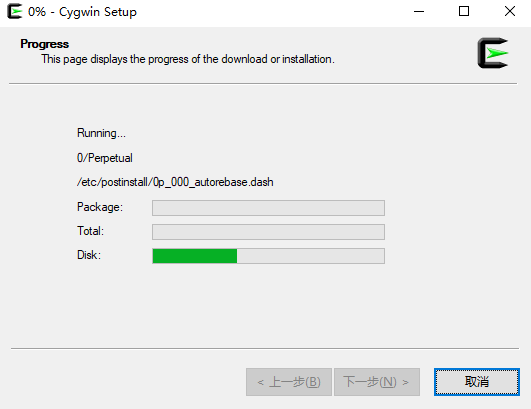Click the 取消 cancel button
Viewport: 531px width, 409px height.
[477, 382]
